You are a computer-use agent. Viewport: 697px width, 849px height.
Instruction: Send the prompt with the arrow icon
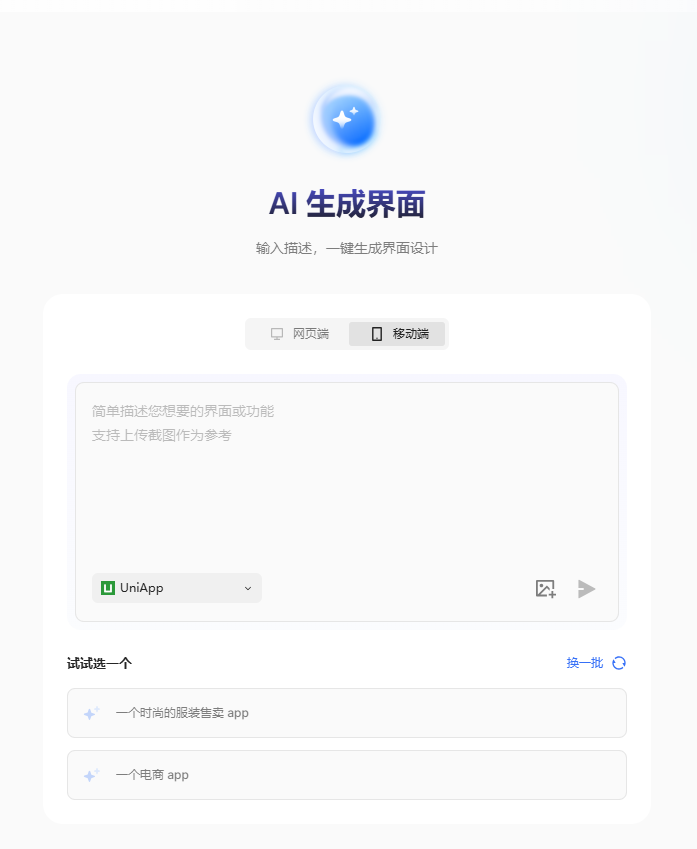tap(586, 589)
